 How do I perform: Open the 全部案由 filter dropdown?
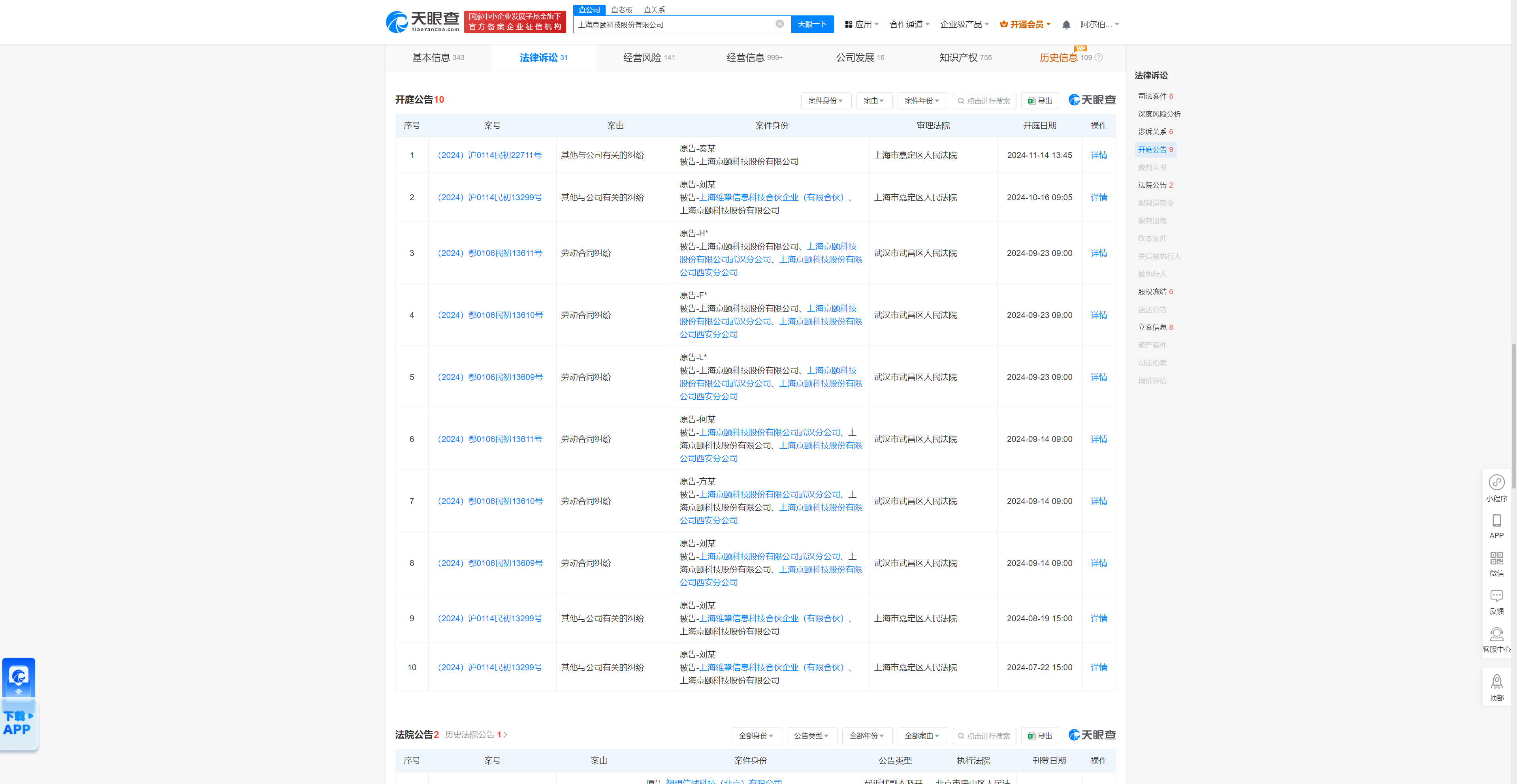[x=922, y=736]
